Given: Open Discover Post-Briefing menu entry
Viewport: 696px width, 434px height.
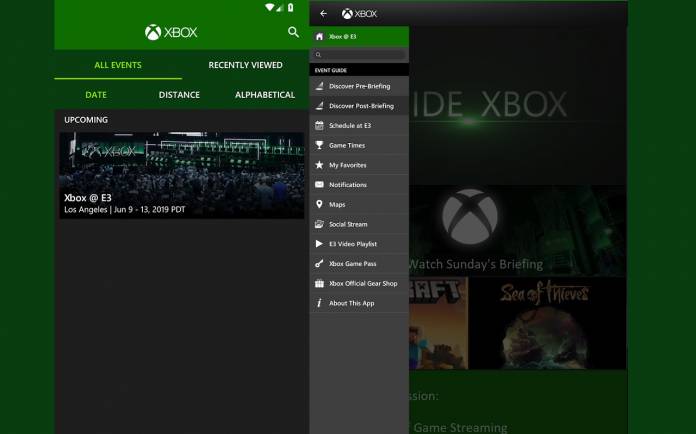Looking at the screenshot, I should (x=359, y=106).
